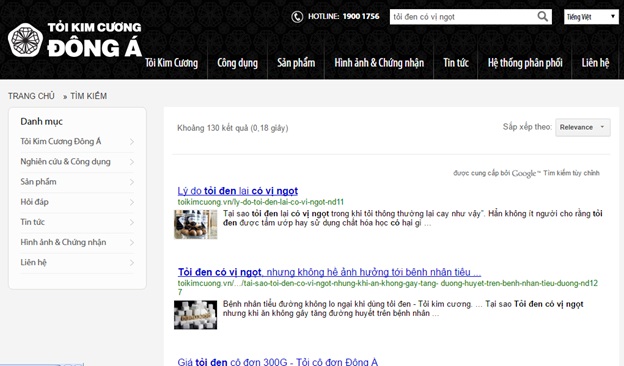Select Nghiên cứu & Công dụng sidebar category
The image size is (624, 366).
coord(65,162)
